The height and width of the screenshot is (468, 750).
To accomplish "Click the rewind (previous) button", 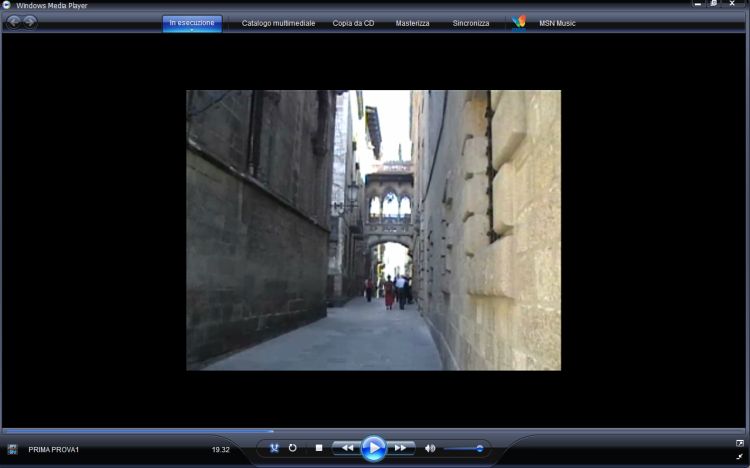I will point(346,448).
